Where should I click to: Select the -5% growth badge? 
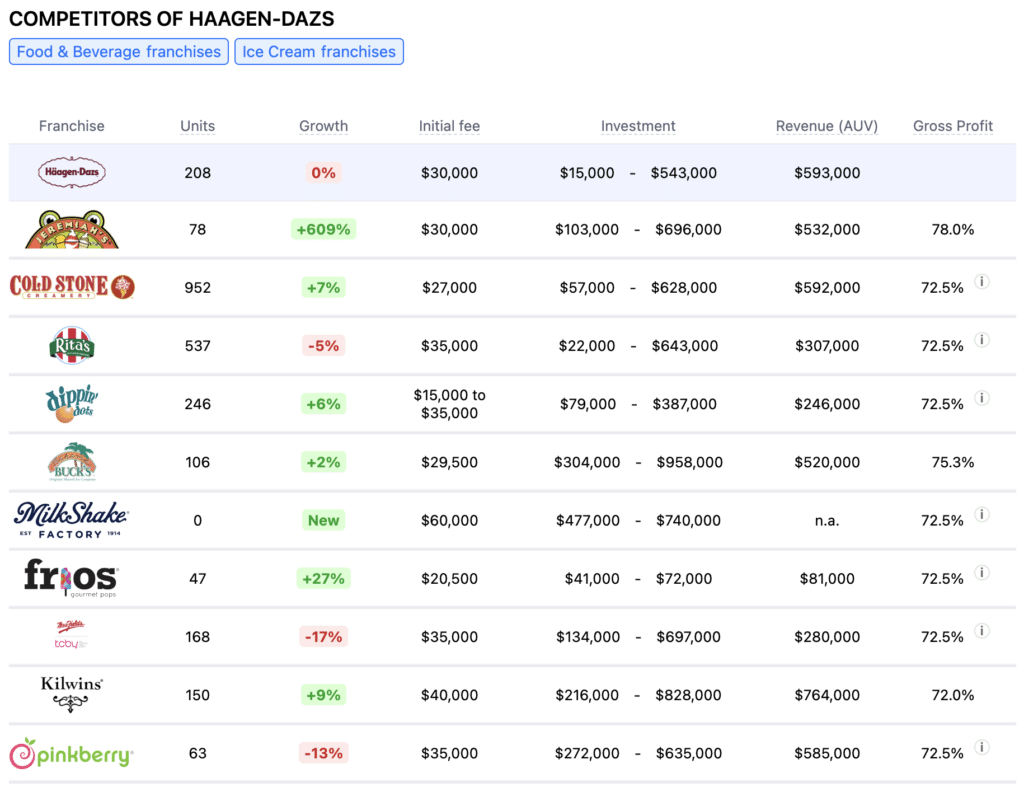coord(323,346)
